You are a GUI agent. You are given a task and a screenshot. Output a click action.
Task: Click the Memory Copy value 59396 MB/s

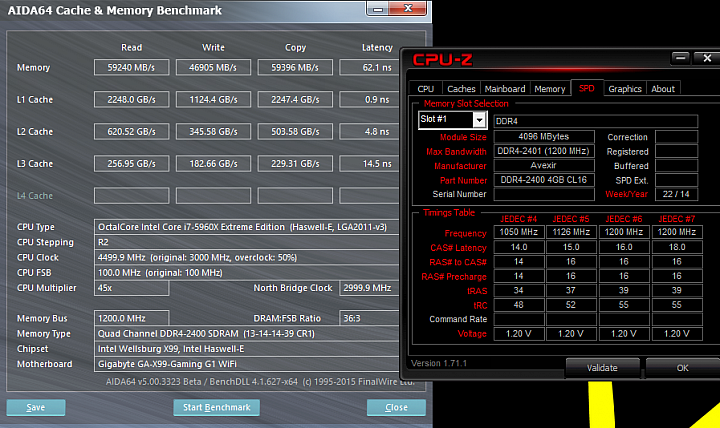click(295, 68)
